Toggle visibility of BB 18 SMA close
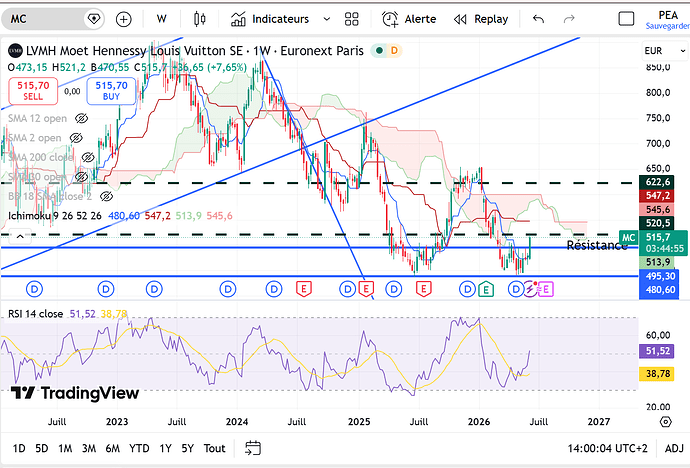The image size is (690, 468). [106, 196]
